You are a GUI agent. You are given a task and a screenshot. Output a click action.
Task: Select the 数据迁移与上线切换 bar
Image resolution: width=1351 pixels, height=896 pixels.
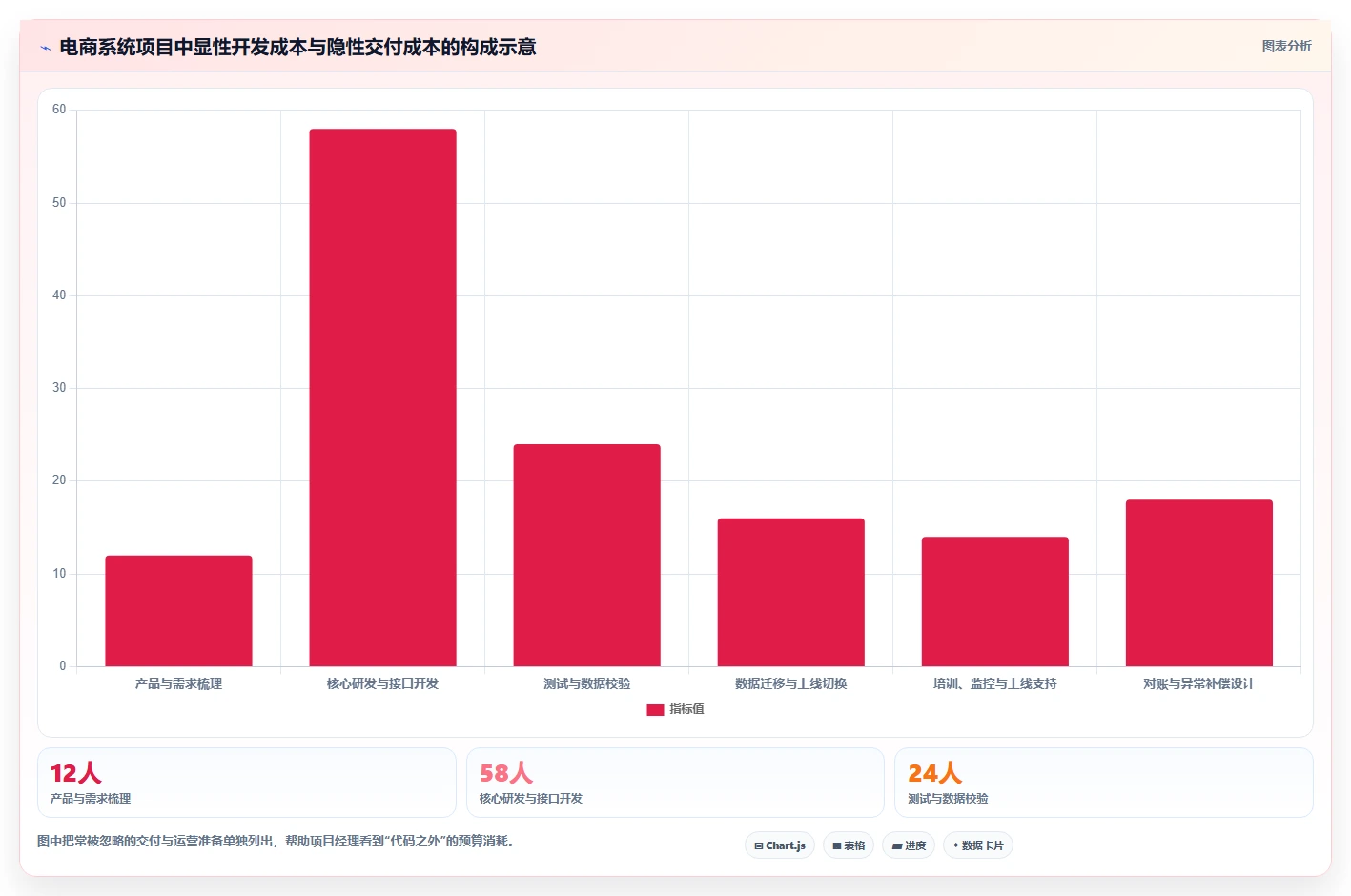click(x=790, y=592)
